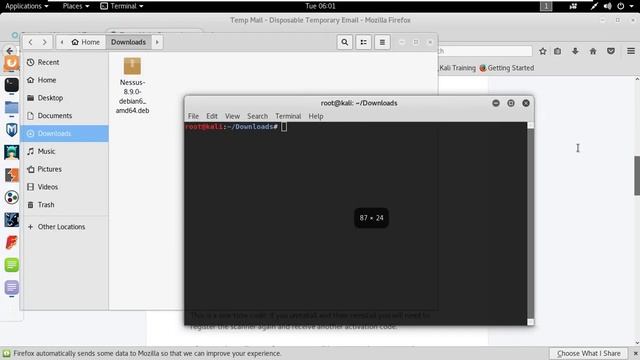
Task: Open Kali Training bookmark
Action: [x=457, y=68]
